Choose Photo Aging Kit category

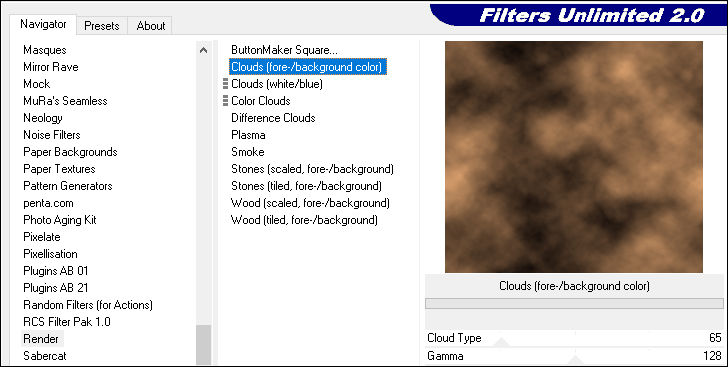[x=59, y=220]
